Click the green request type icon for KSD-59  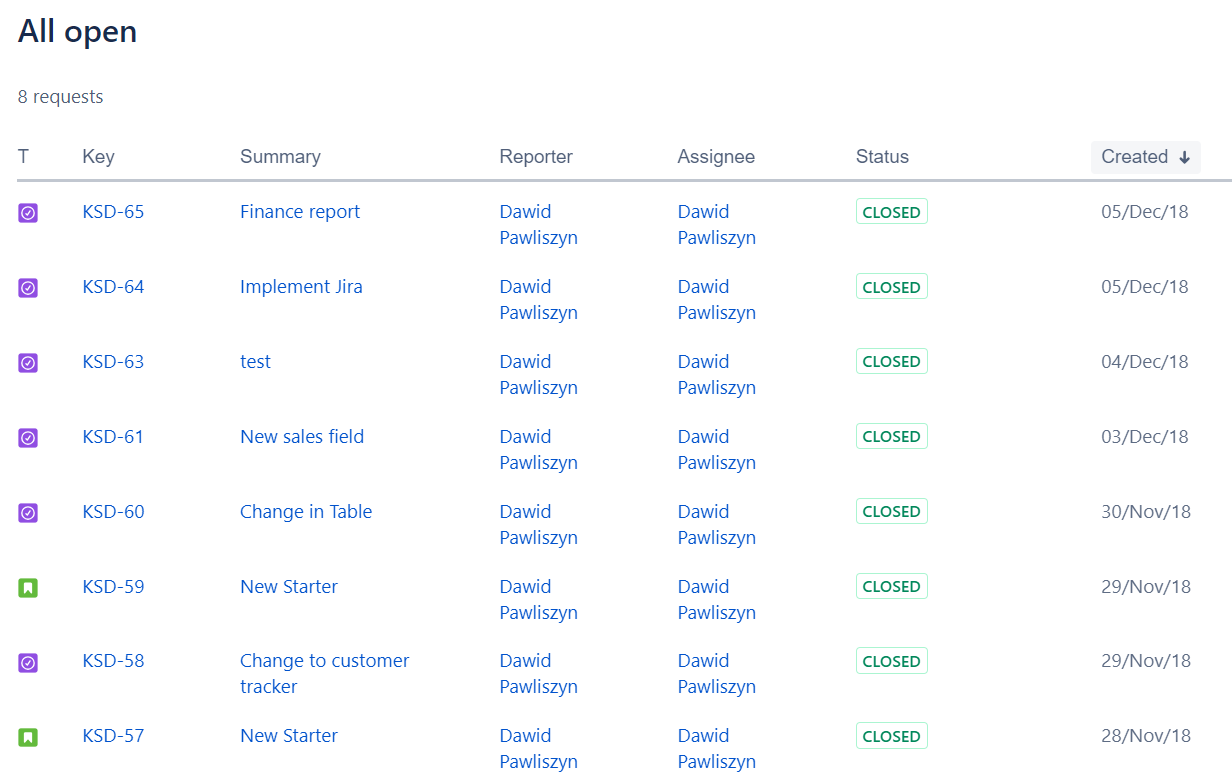coord(28,587)
